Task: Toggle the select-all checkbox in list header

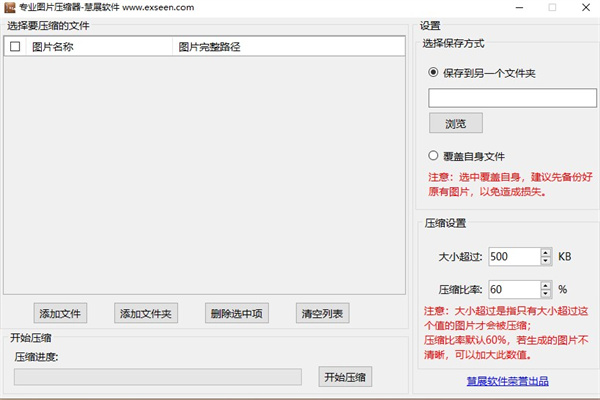Action: (x=14, y=46)
